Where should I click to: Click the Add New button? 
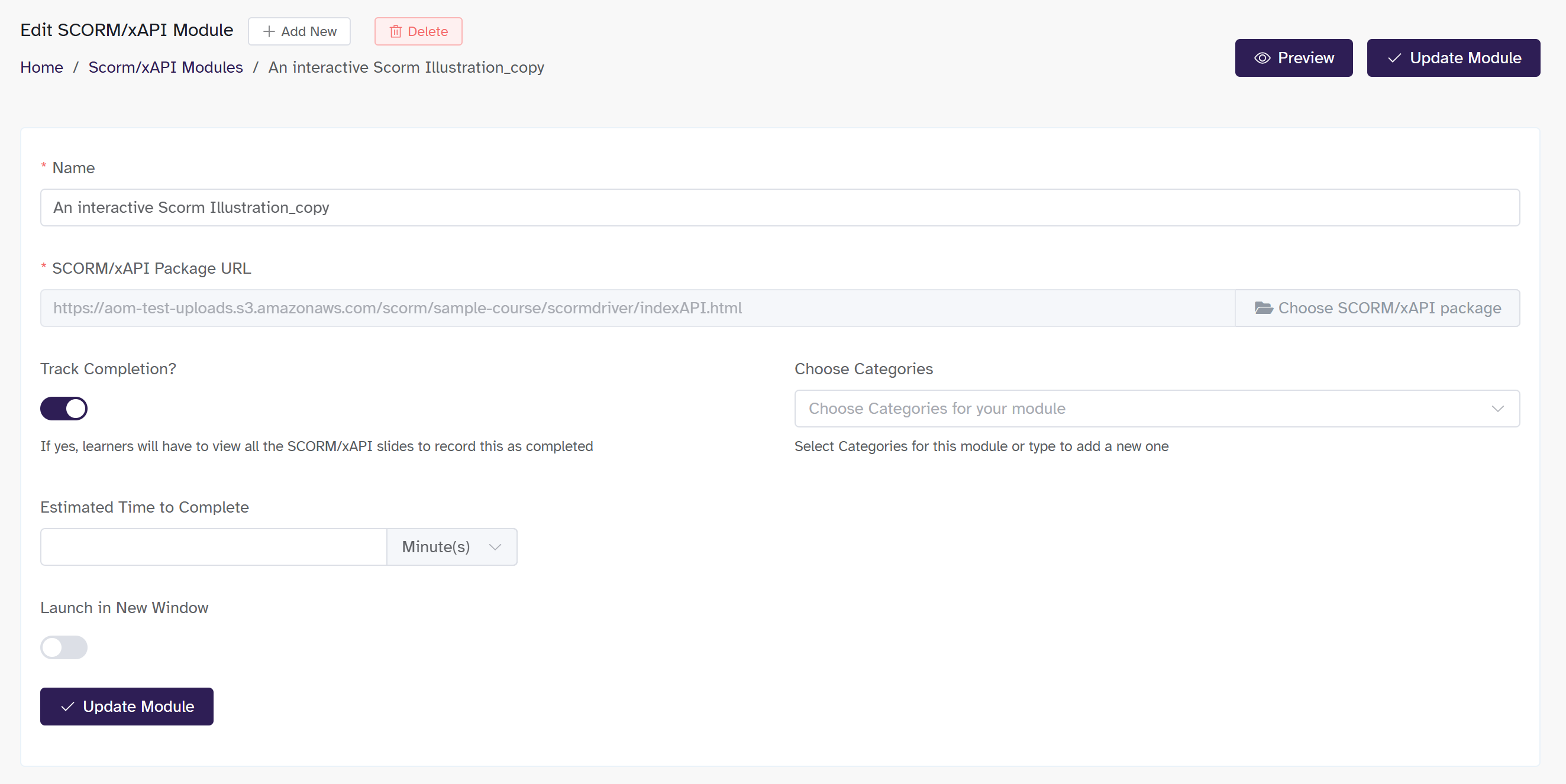pos(299,31)
